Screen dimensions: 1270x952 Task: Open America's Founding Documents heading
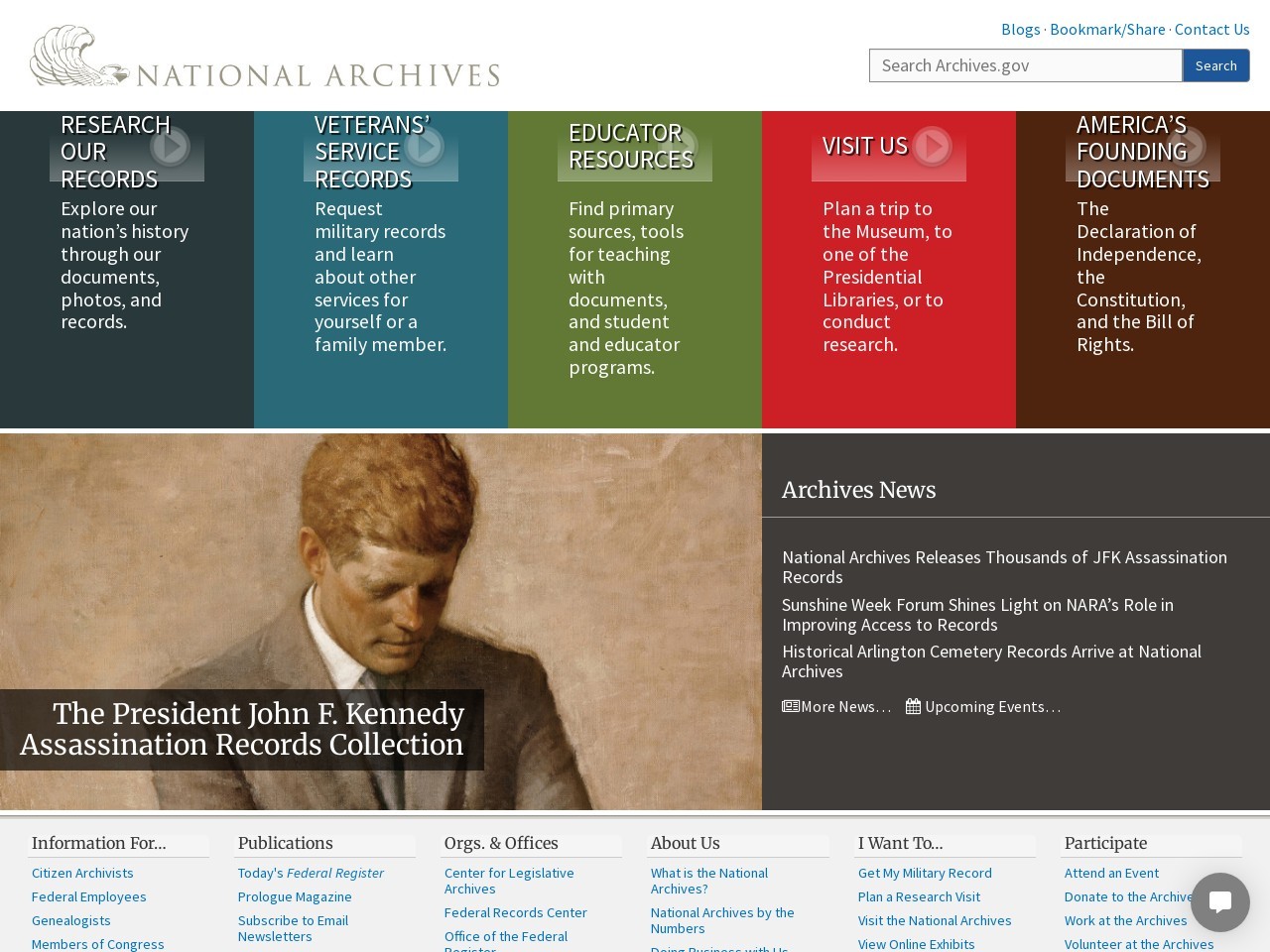coord(1143,152)
